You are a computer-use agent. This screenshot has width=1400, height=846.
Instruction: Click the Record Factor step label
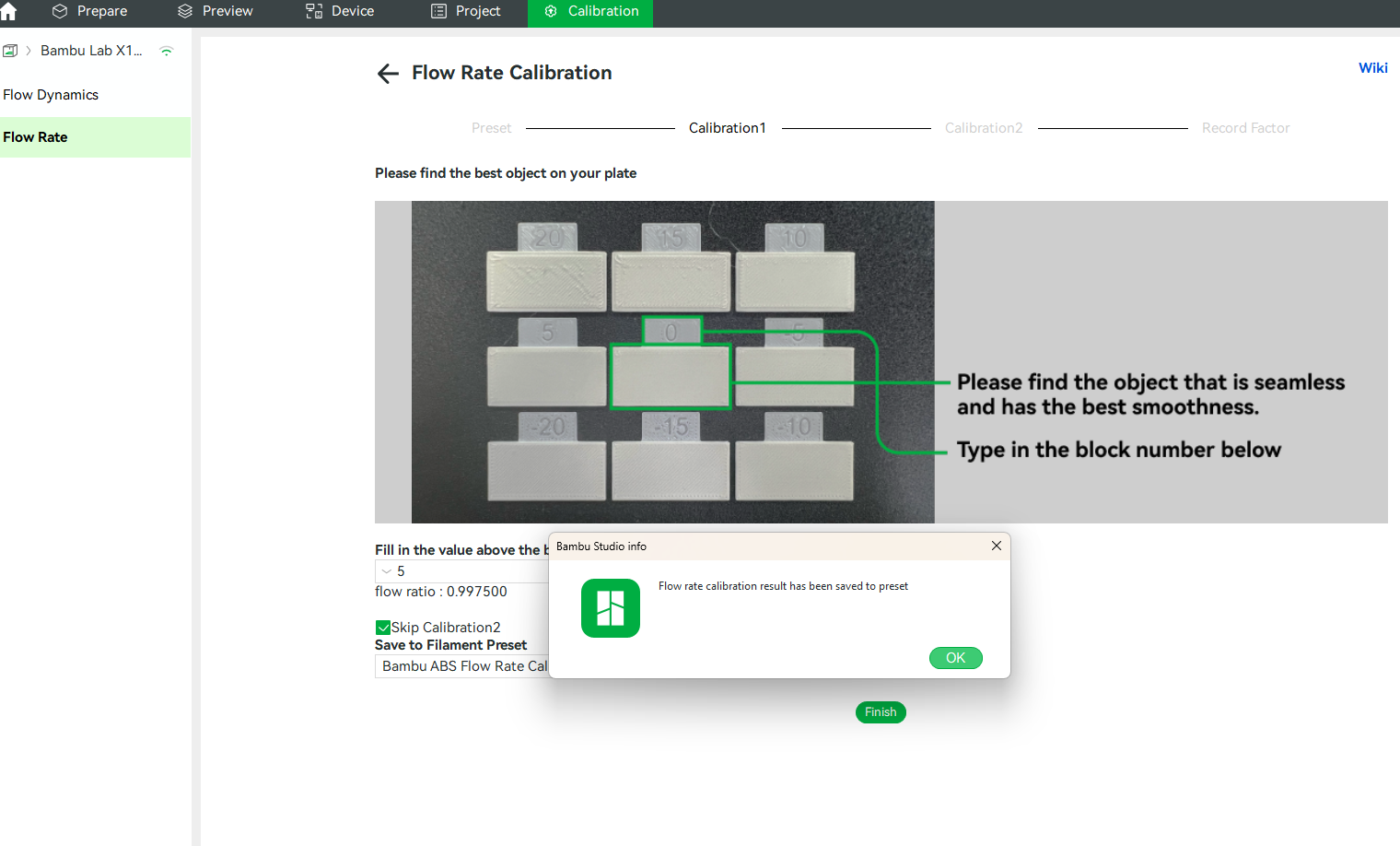point(1245,128)
